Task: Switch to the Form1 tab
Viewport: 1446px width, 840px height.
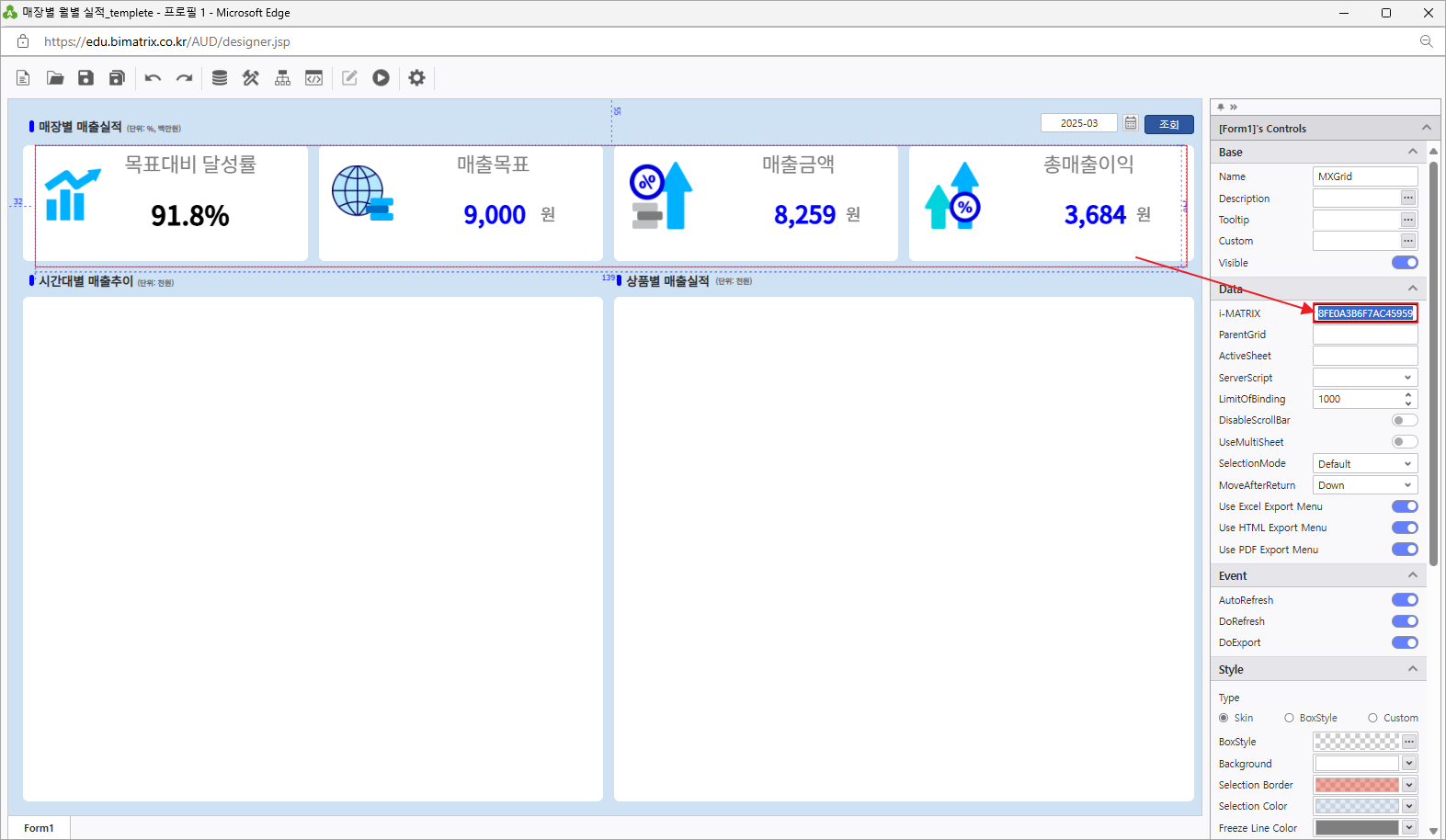Action: coord(39,828)
